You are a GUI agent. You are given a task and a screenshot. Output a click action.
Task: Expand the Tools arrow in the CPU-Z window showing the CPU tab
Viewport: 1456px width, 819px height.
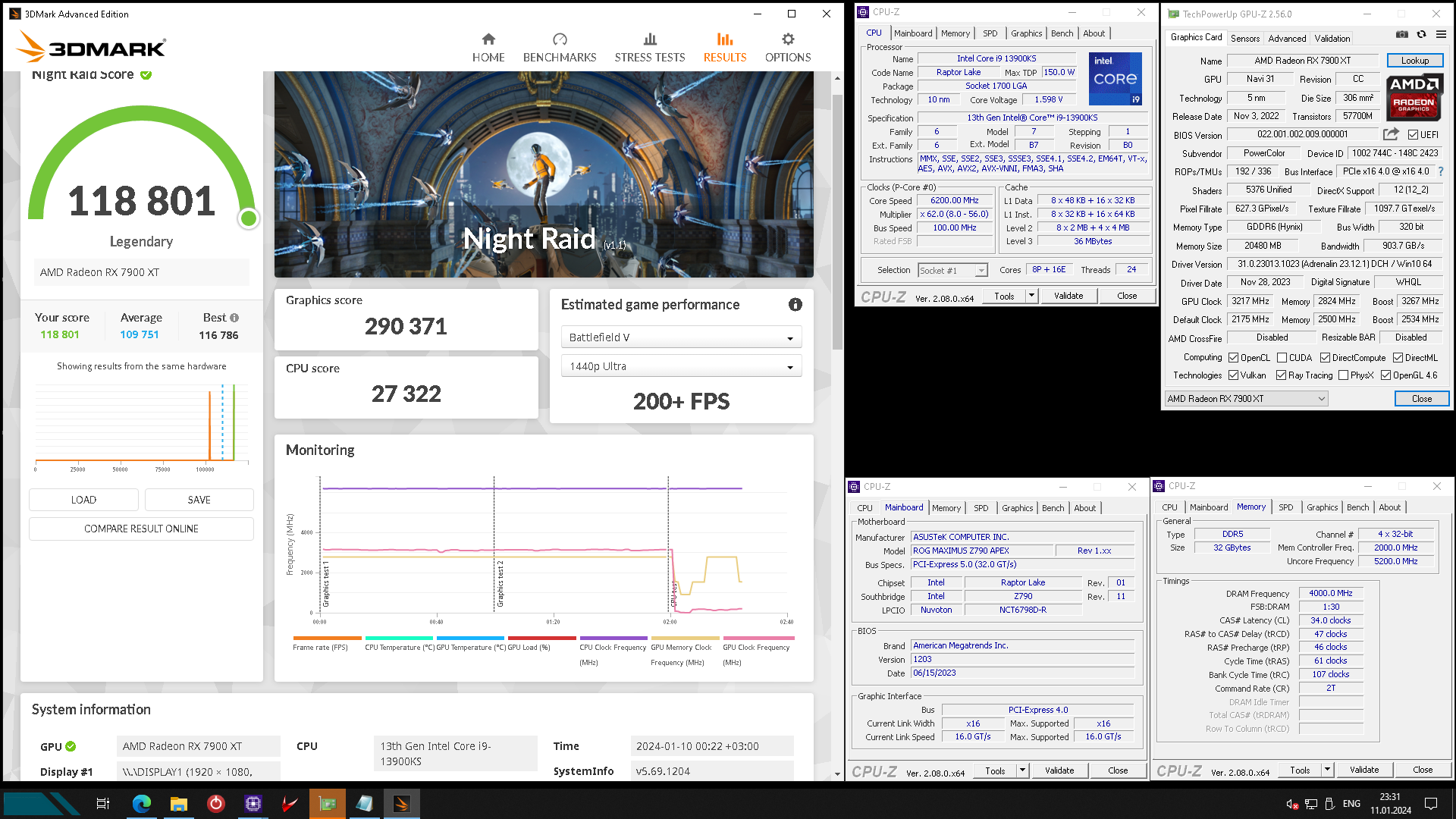pyautogui.click(x=1031, y=296)
